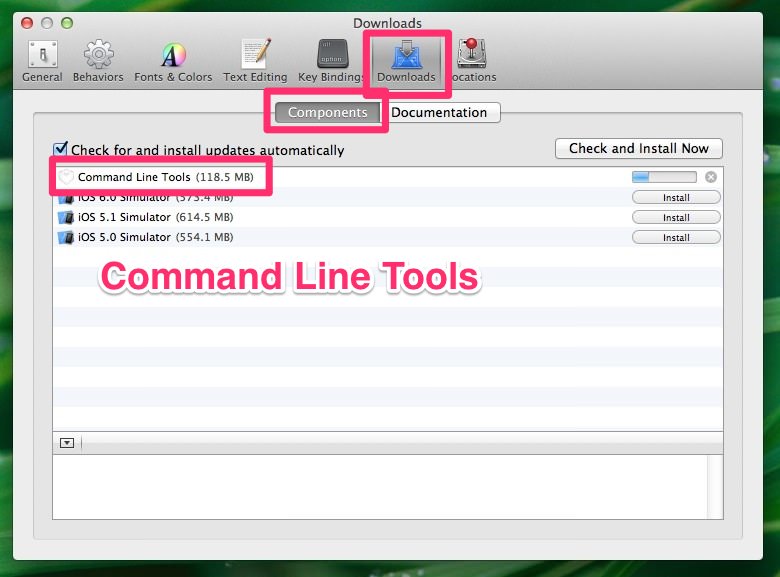Select the Downloads preferences pane

click(406, 61)
